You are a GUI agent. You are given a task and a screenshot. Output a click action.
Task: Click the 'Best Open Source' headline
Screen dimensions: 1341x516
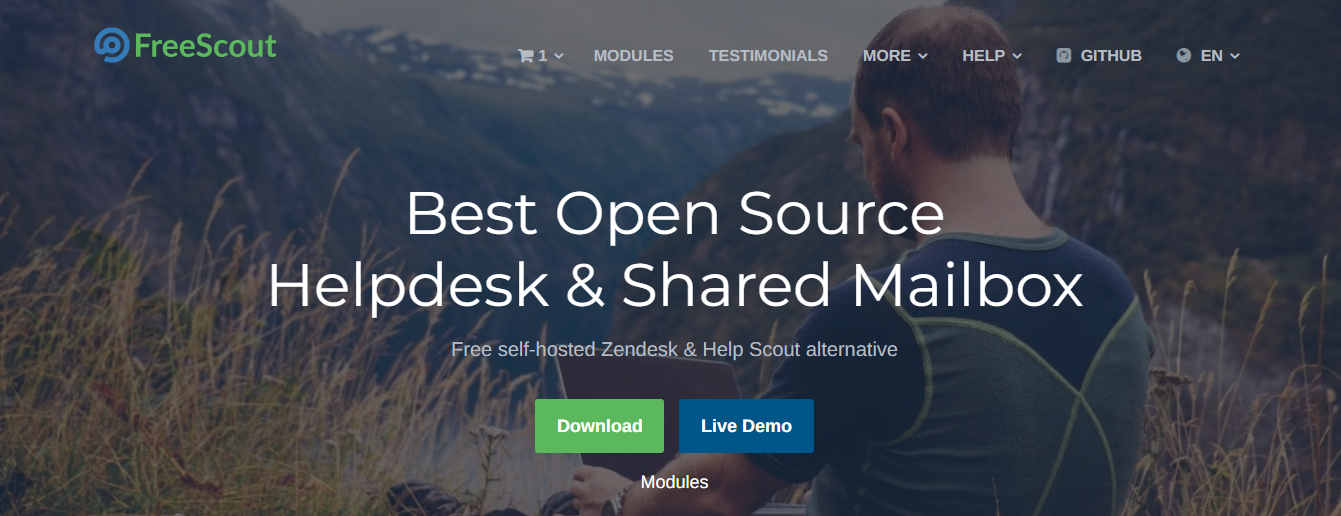click(x=674, y=213)
